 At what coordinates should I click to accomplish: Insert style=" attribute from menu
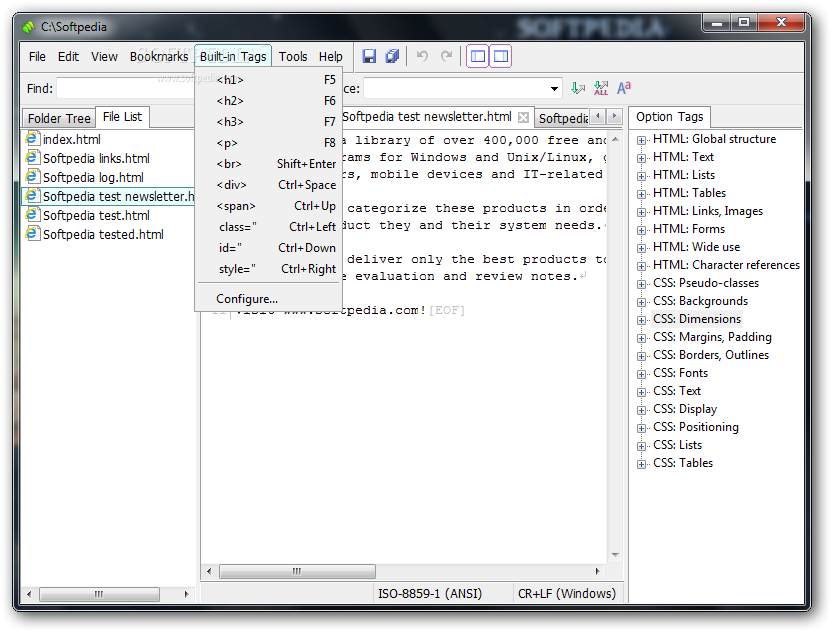[268, 269]
